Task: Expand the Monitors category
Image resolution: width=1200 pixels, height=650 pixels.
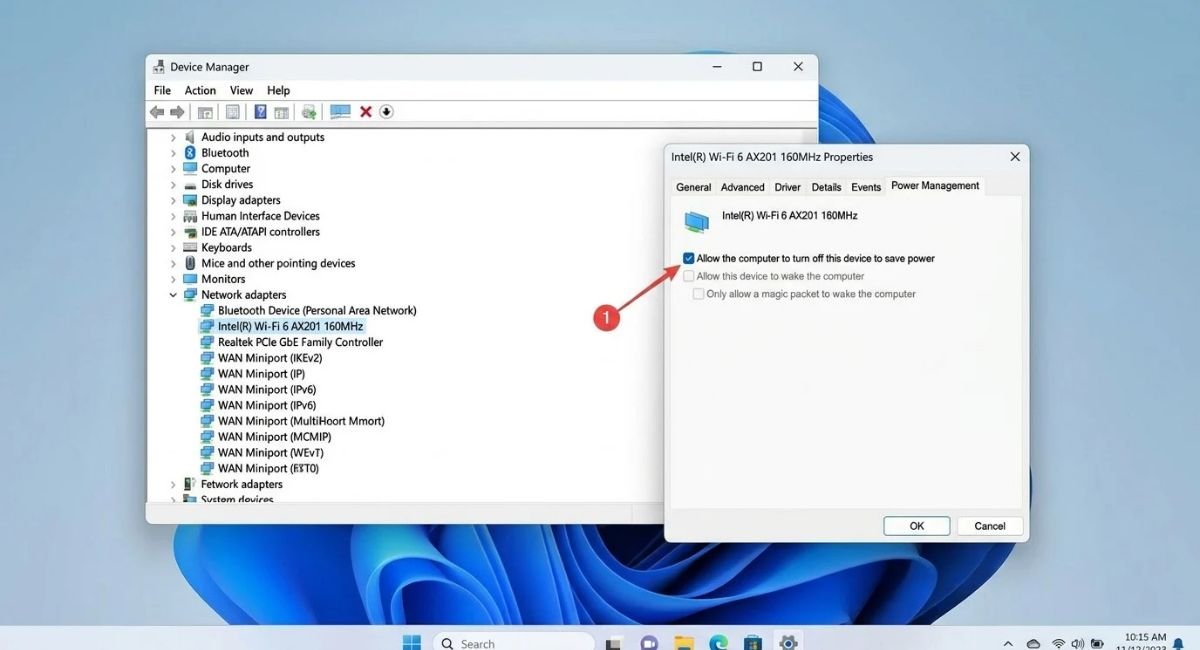Action: click(x=173, y=279)
